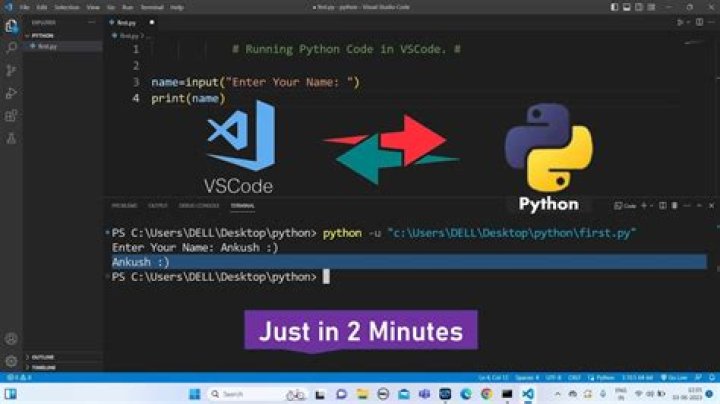The height and width of the screenshot is (404, 720).
Task: Open Source Control view
Action: [11, 70]
